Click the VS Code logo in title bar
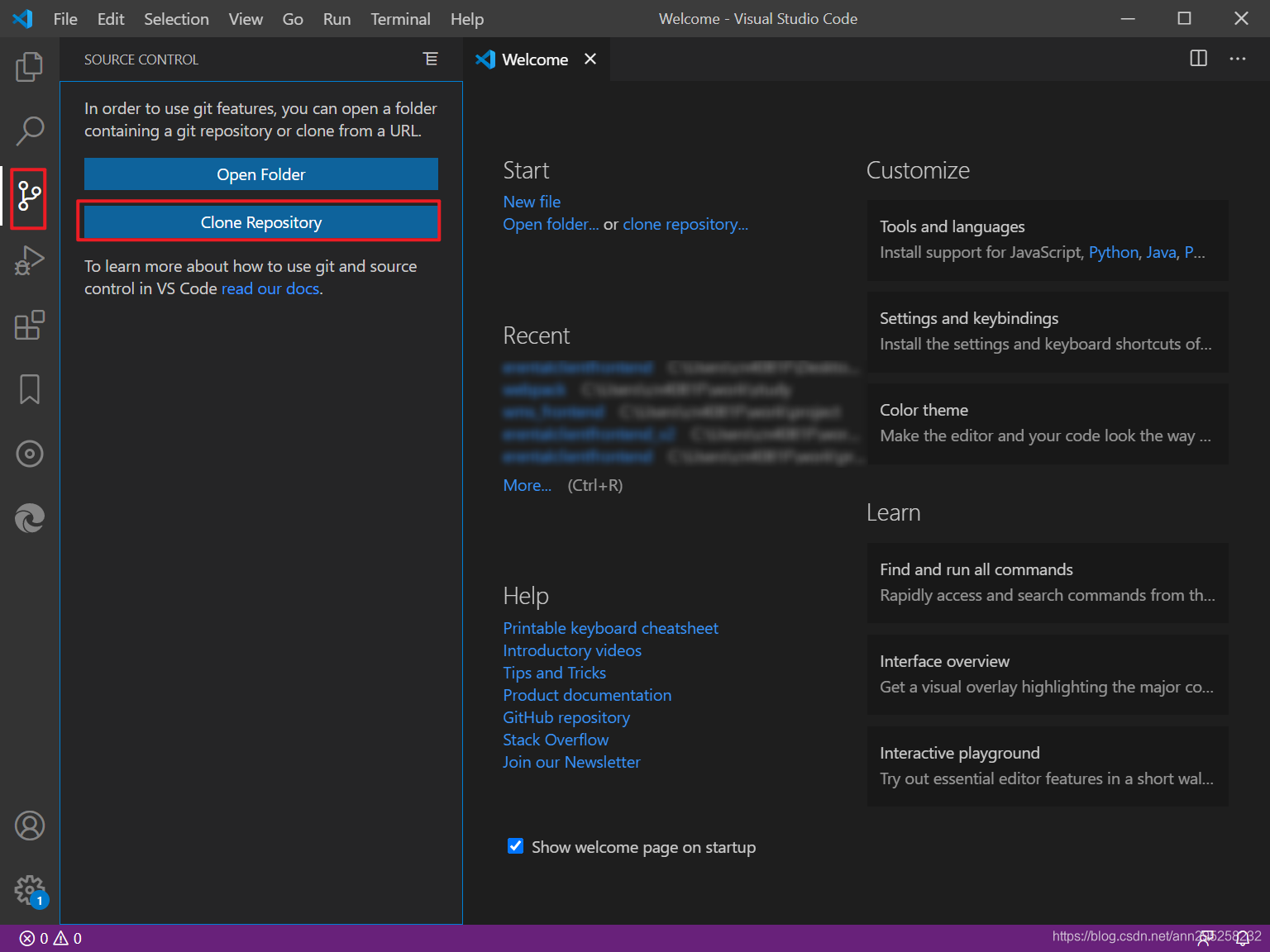Image resolution: width=1270 pixels, height=952 pixels. pos(23,18)
